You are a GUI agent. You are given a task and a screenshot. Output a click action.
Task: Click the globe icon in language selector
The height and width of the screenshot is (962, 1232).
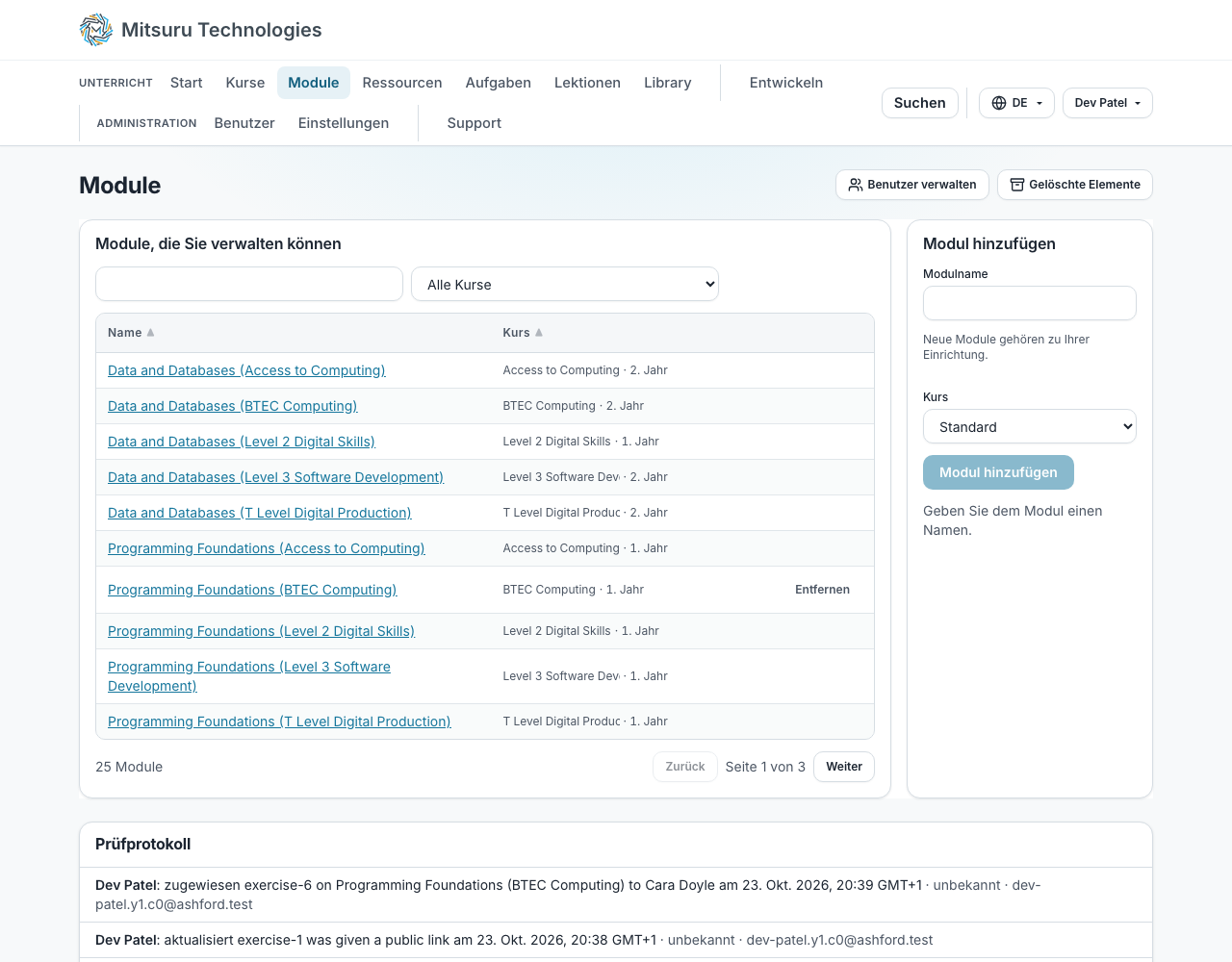pyautogui.click(x=999, y=103)
